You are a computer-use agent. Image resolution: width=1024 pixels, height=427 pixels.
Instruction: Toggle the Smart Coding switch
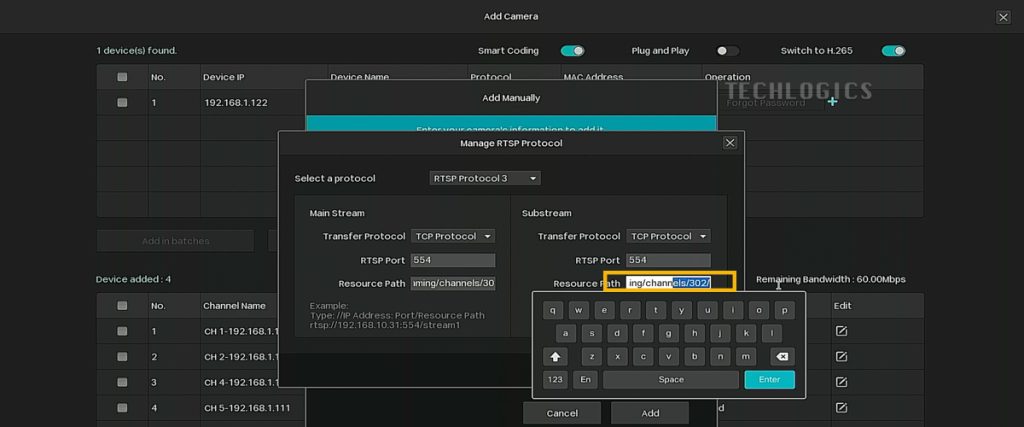(572, 51)
